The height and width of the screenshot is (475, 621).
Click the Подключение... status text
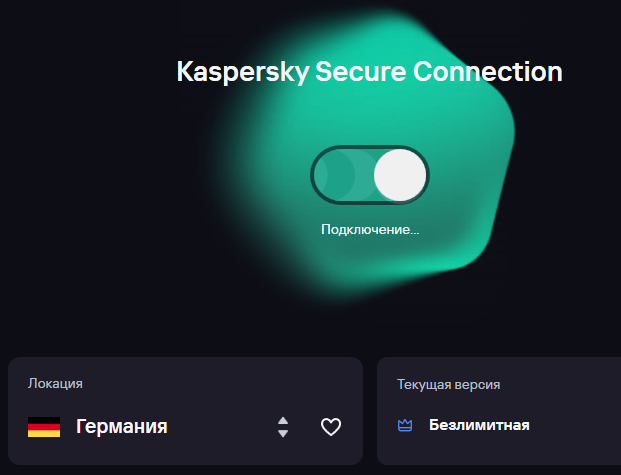coord(370,230)
